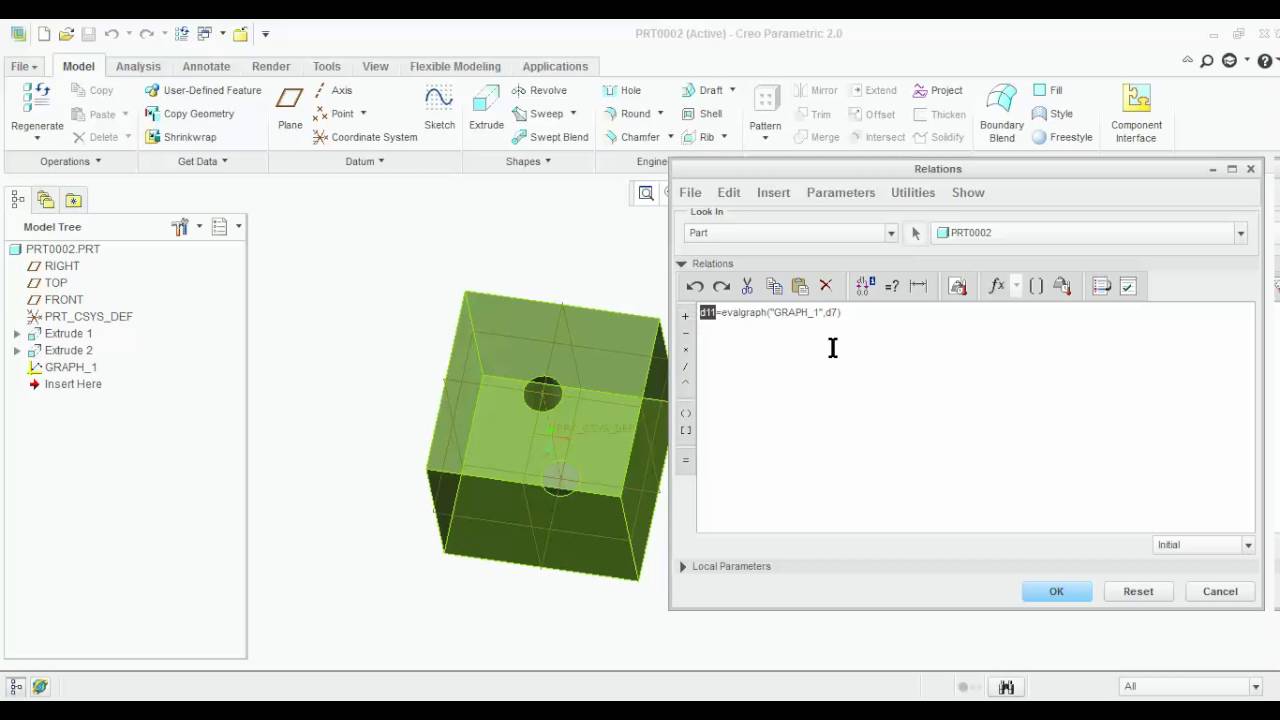Click the Shrinkwrap tool
1280x720 pixels.
181,137
